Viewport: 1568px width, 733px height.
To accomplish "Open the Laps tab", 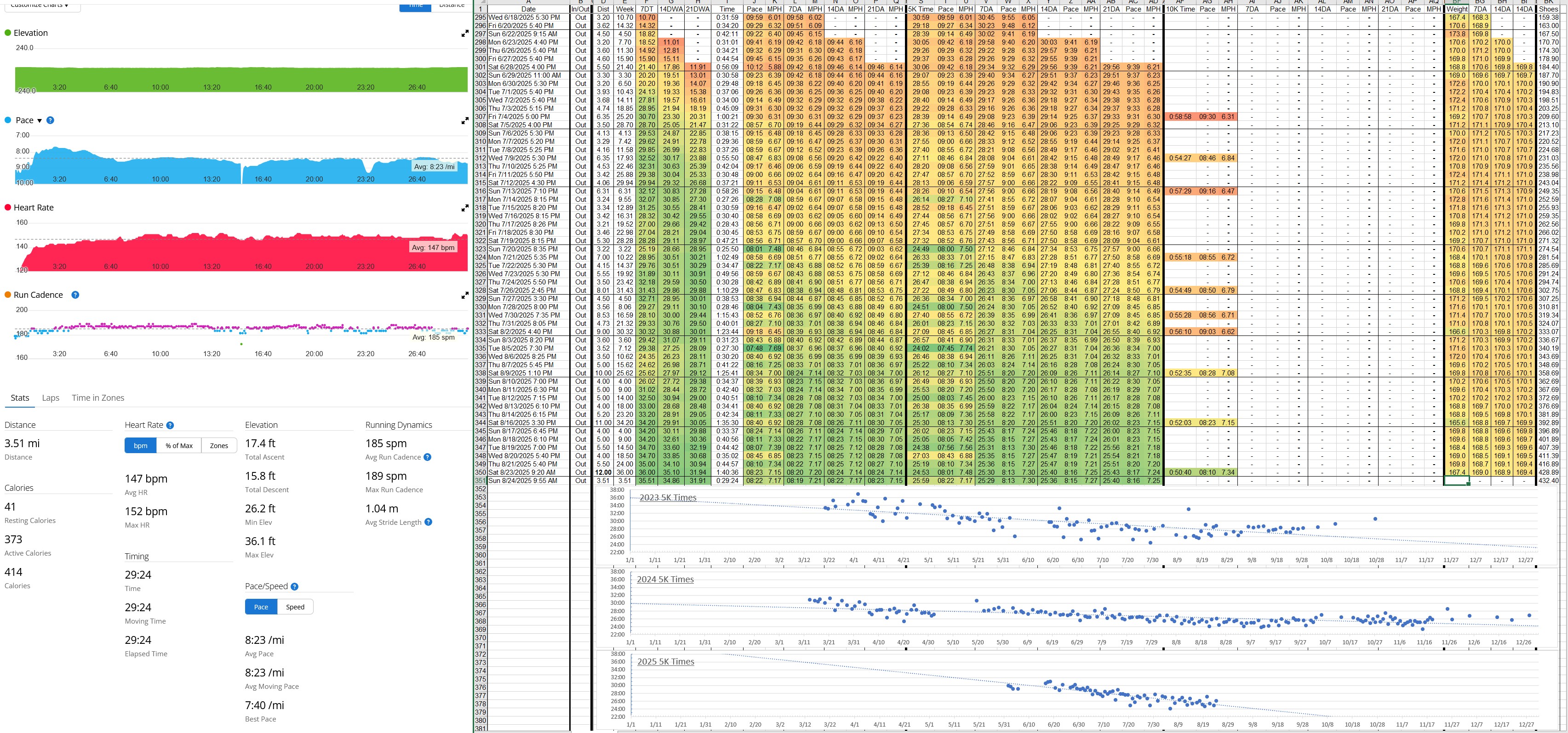I will tap(51, 398).
